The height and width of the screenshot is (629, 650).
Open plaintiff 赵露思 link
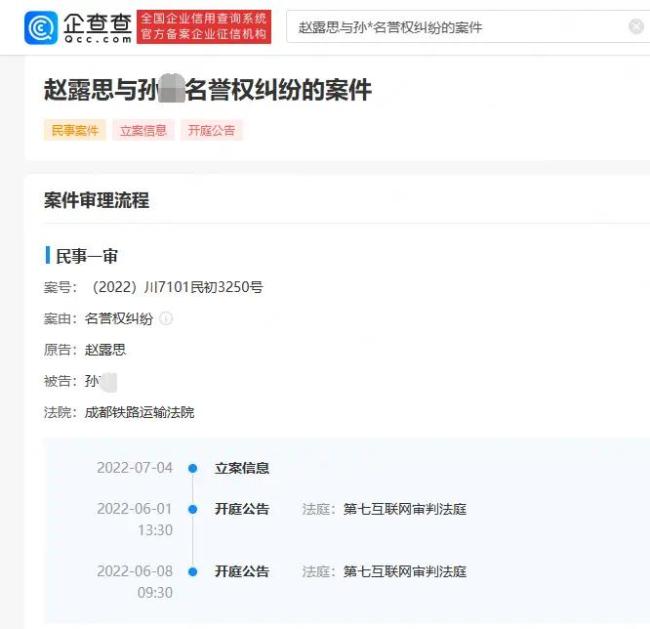coord(105,350)
